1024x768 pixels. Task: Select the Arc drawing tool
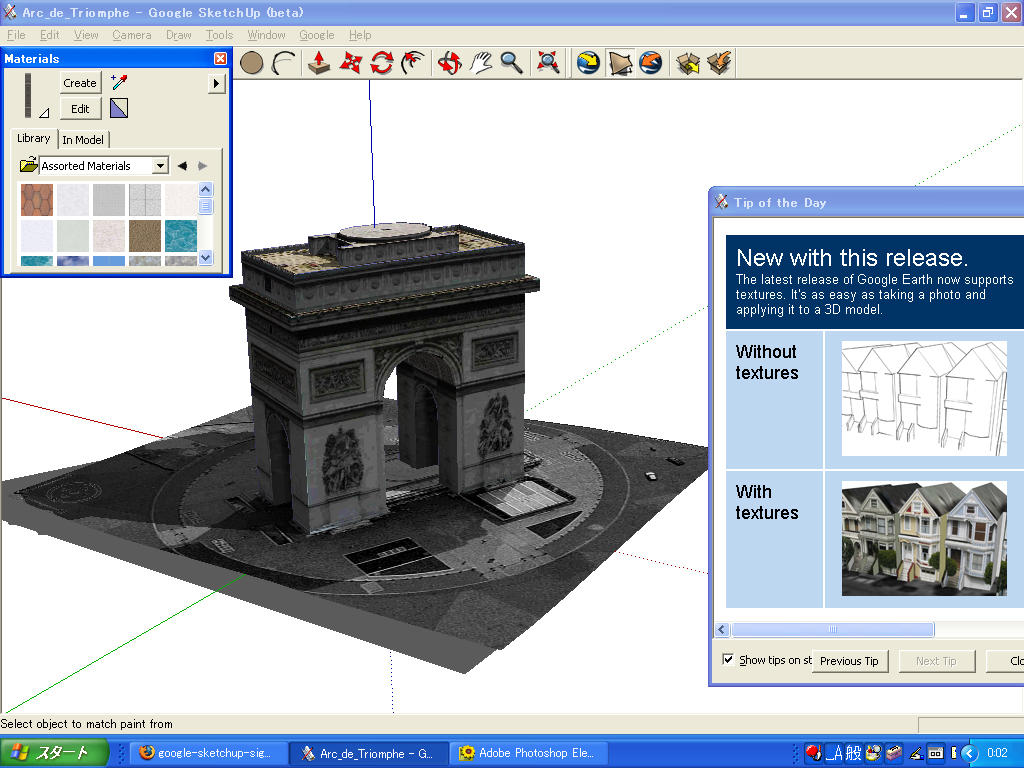(x=283, y=63)
